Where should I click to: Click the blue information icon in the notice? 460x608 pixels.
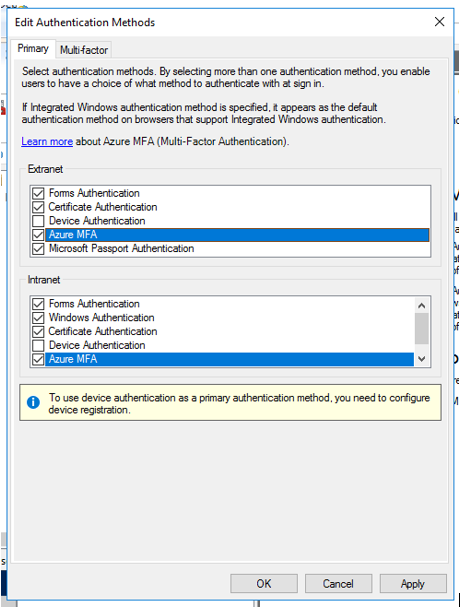pos(33,402)
